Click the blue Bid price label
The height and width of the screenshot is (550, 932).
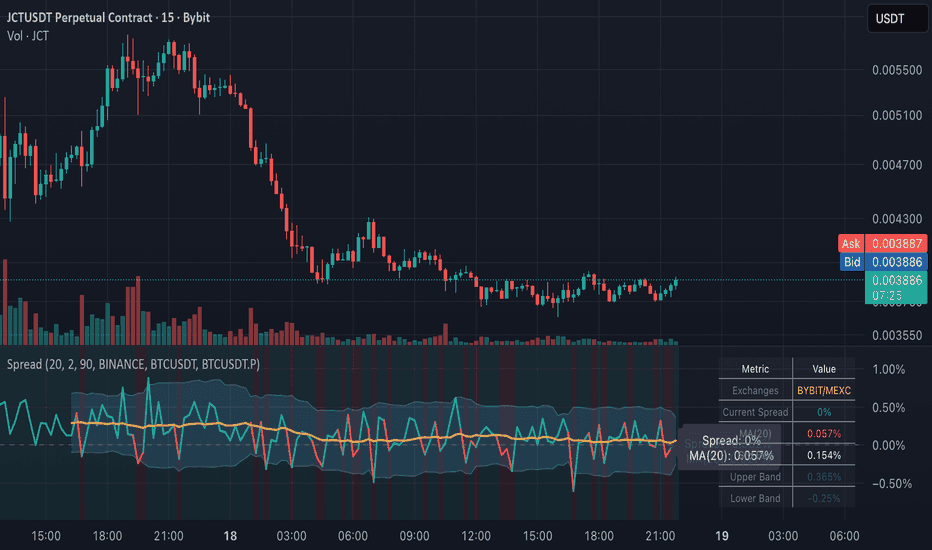coord(882,262)
